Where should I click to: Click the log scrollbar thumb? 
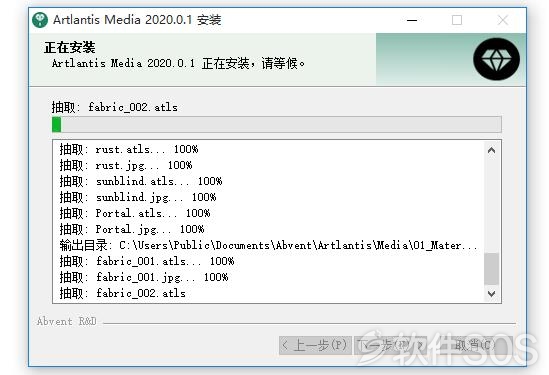491,269
